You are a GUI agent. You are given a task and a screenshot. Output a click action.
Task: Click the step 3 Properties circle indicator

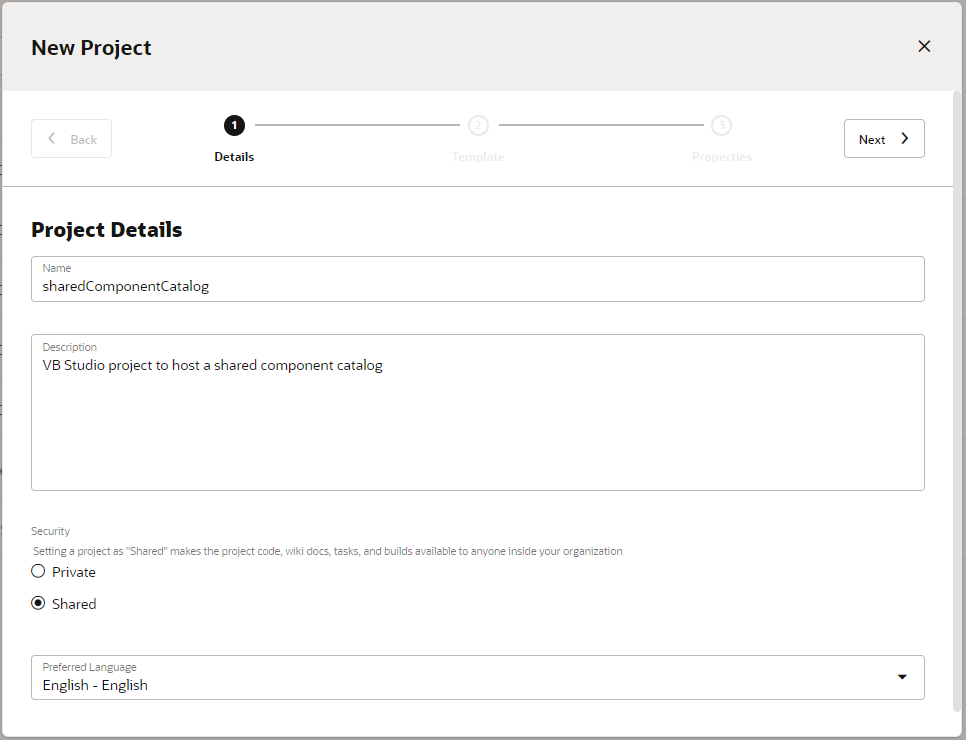tap(722, 125)
